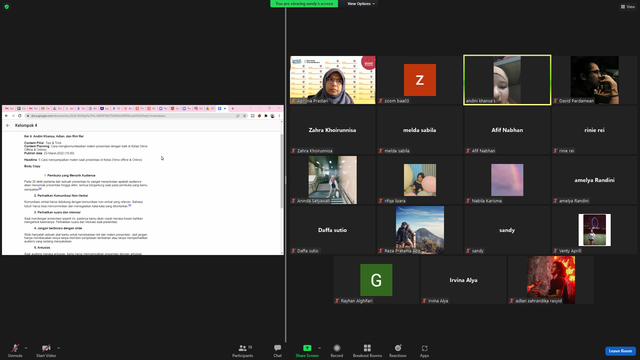Select sandy's participant tile
Screen dimensions: 640x360
point(507,230)
